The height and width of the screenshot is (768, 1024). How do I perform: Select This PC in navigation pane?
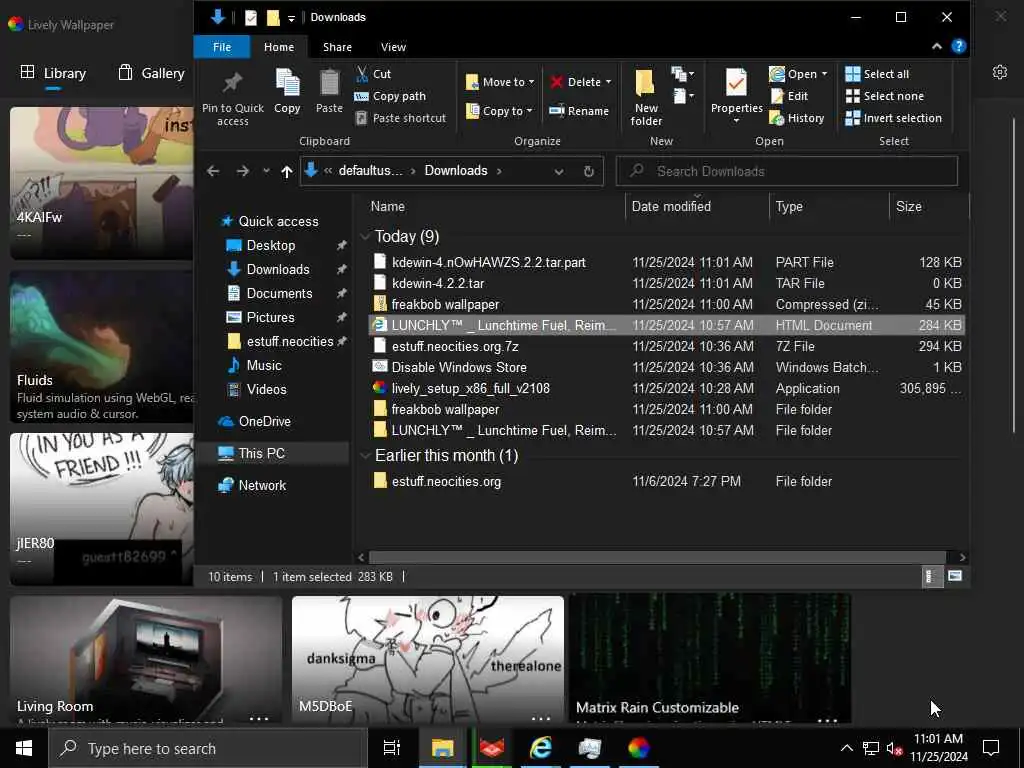(x=261, y=453)
